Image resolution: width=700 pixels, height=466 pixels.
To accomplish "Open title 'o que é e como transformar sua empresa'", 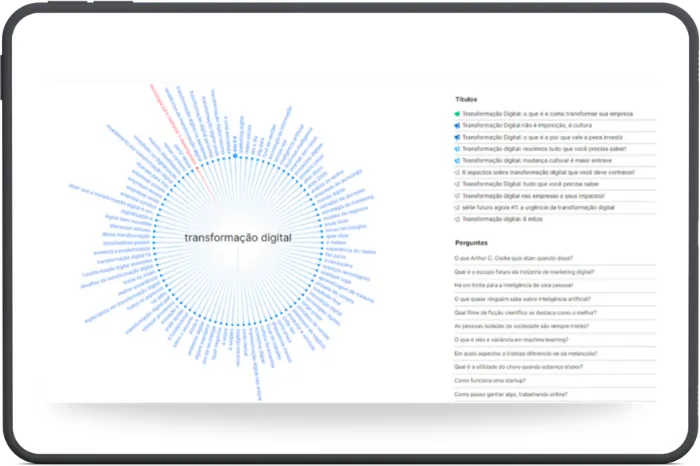I will click(547, 114).
